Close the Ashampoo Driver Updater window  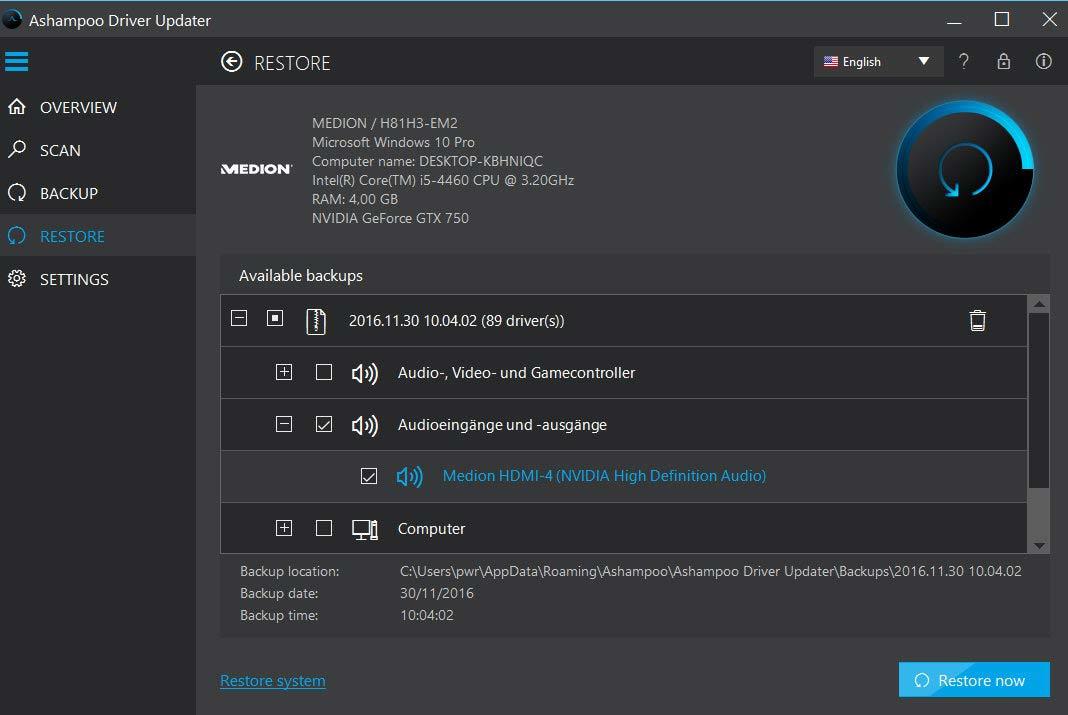(x=1050, y=20)
